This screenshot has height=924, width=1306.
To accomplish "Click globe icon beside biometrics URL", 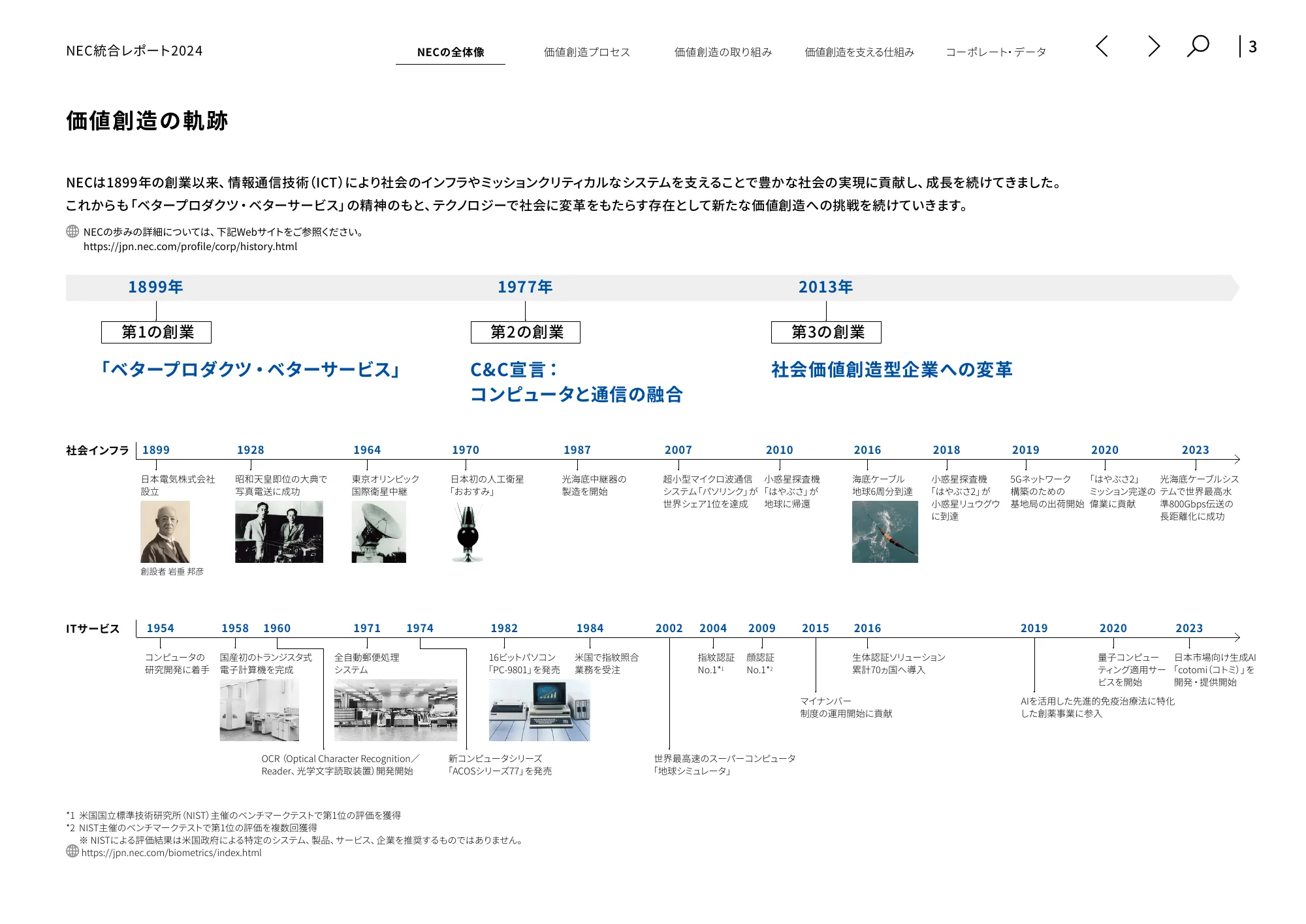I will point(72,851).
